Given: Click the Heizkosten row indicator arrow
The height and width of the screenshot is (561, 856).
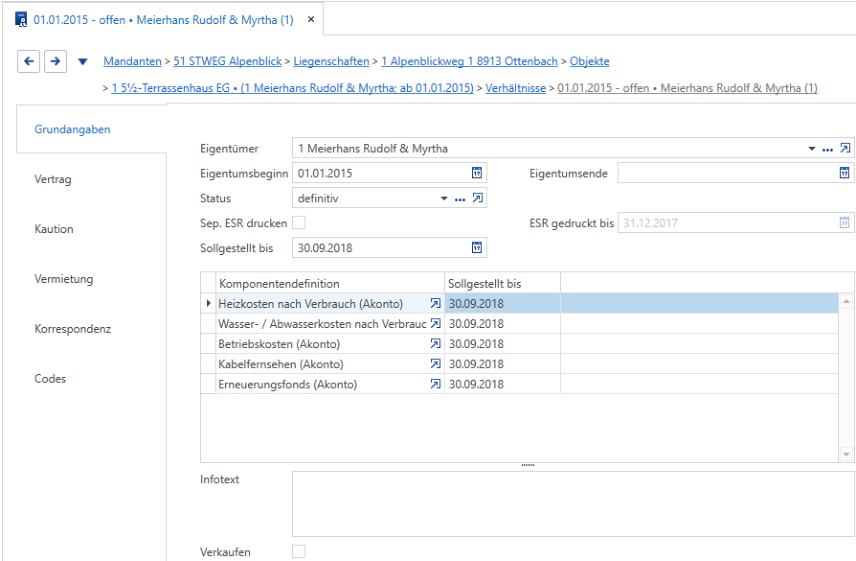Looking at the screenshot, I should (208, 303).
